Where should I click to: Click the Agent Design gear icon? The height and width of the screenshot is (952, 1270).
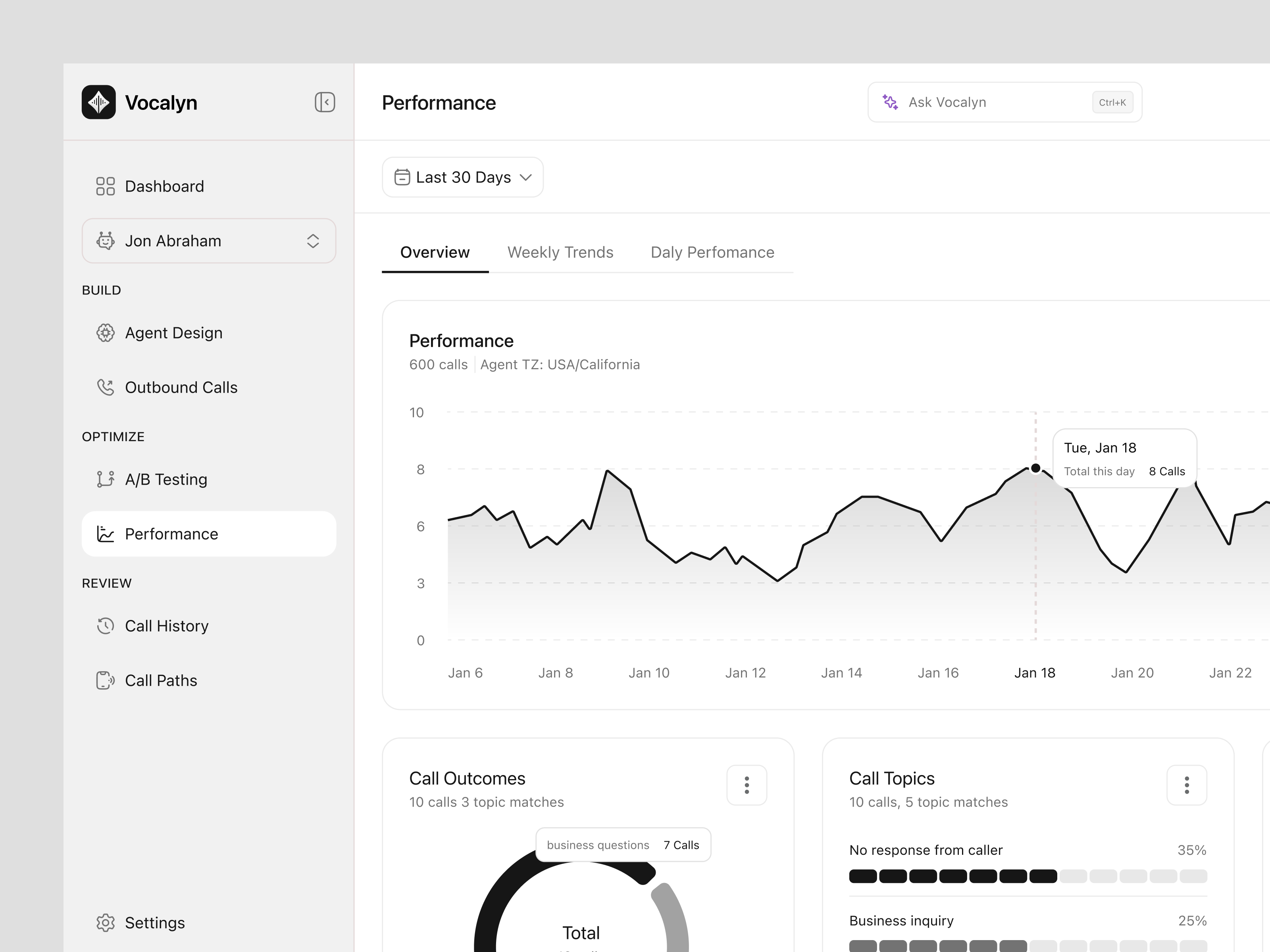click(105, 333)
